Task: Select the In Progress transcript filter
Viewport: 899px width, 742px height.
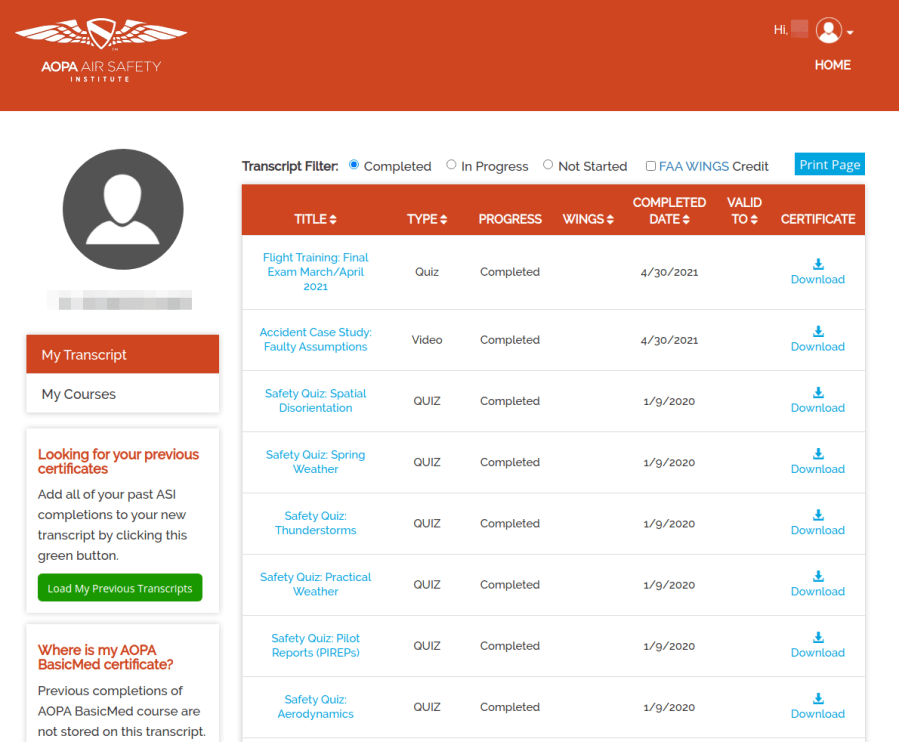Action: point(451,165)
